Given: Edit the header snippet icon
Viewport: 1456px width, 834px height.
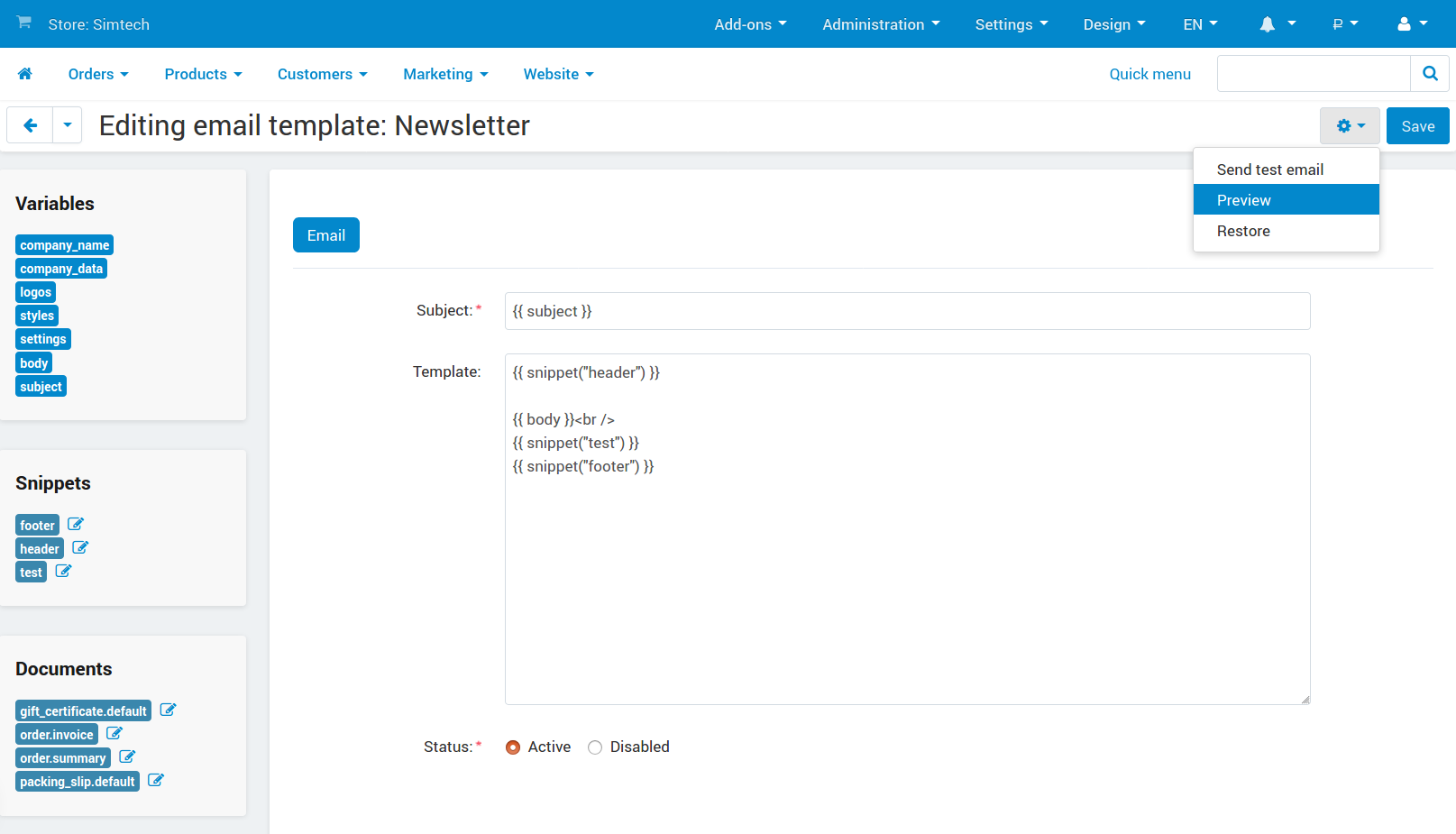Looking at the screenshot, I should (80, 547).
